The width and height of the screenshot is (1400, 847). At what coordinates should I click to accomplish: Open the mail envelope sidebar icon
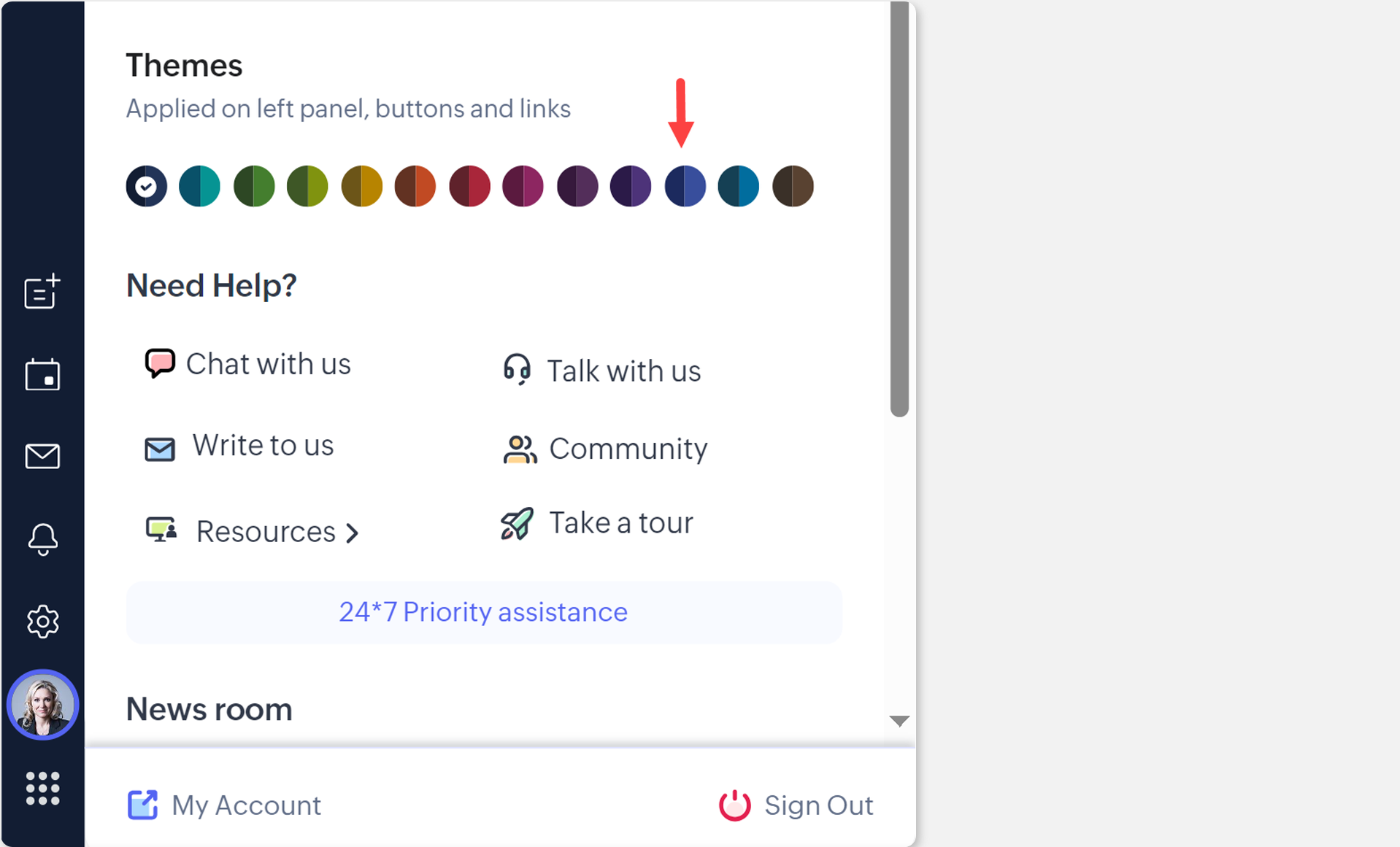(42, 456)
